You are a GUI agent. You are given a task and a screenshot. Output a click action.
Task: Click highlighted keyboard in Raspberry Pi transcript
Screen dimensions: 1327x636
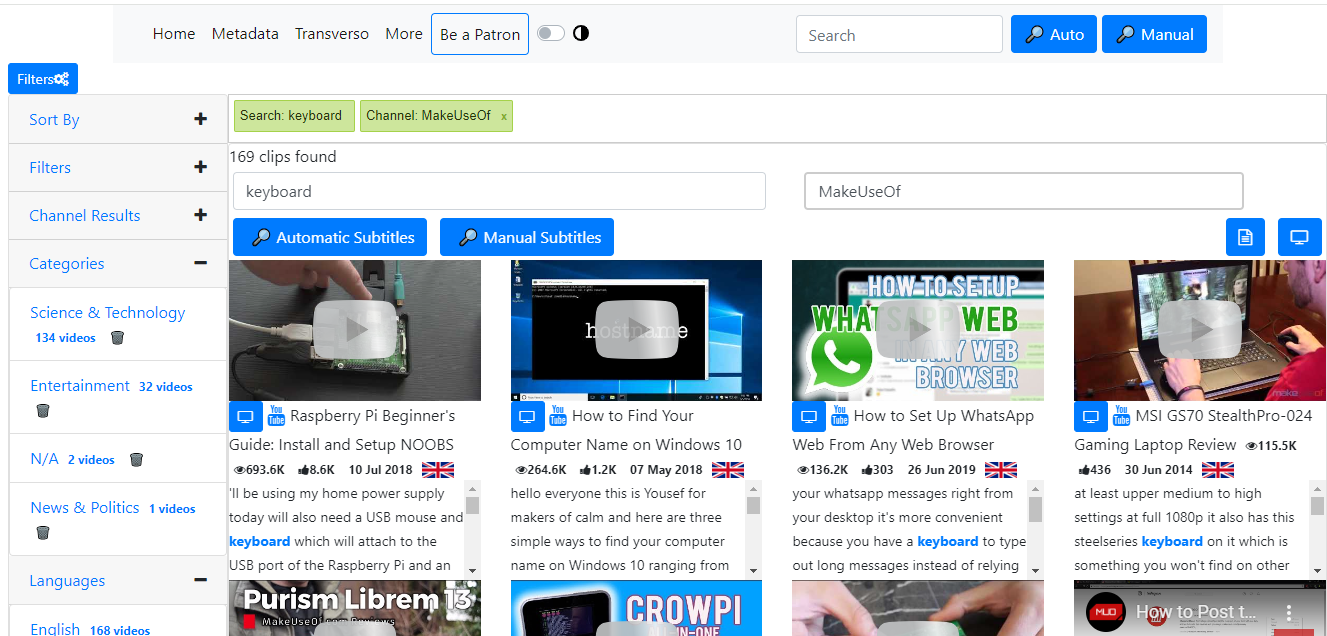259,542
